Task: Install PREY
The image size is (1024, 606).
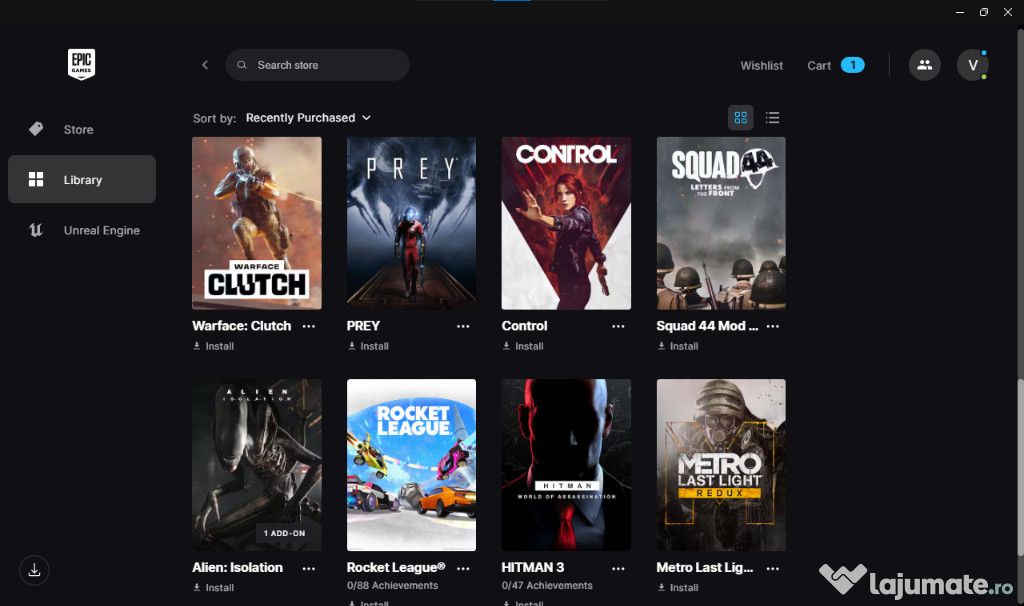Action: (368, 346)
